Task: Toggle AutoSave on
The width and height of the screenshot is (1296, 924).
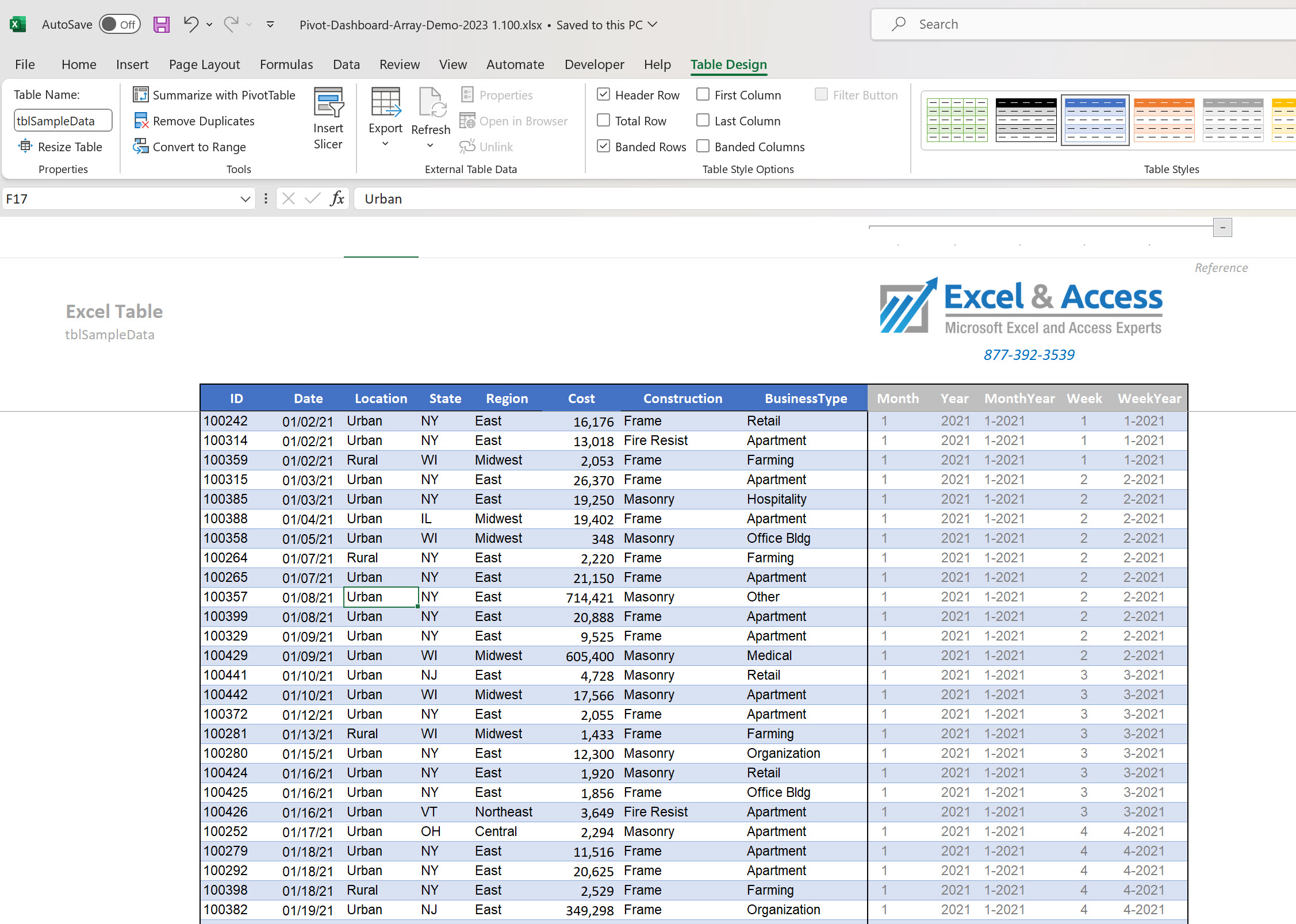Action: (x=119, y=24)
